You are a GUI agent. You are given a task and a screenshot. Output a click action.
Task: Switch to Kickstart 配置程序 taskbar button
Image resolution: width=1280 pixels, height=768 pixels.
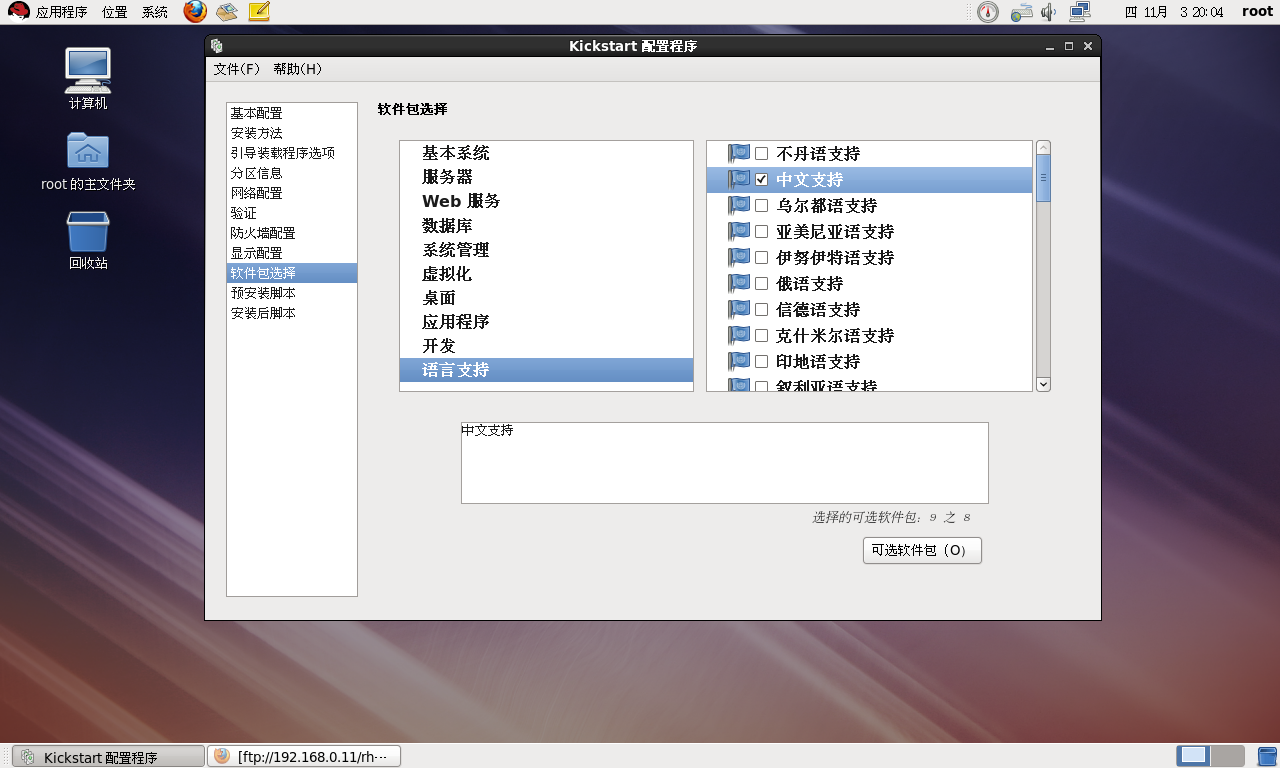[x=108, y=757]
